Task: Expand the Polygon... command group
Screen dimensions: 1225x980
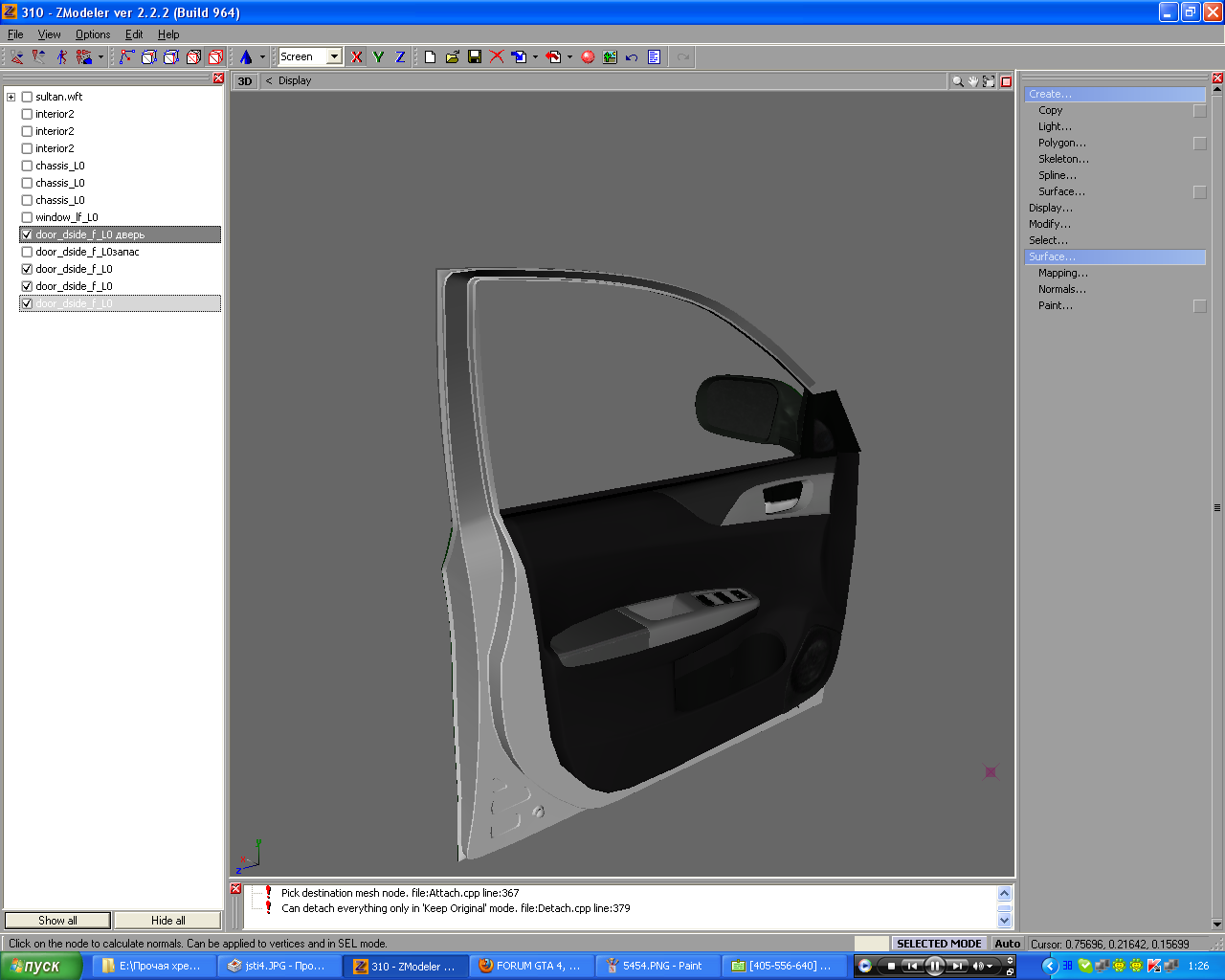Action: click(1061, 143)
